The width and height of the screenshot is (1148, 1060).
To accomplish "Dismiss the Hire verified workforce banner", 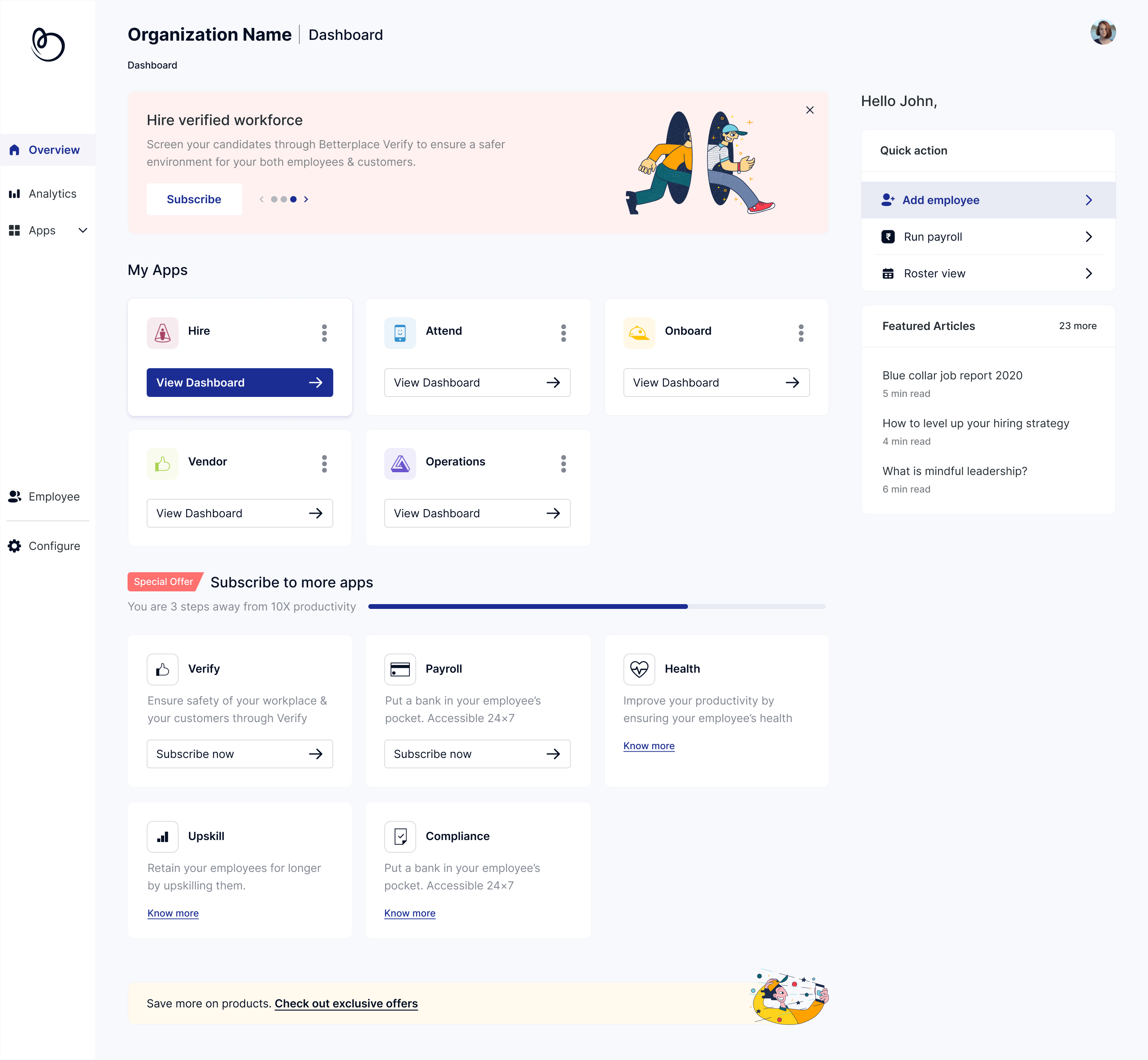I will point(810,110).
